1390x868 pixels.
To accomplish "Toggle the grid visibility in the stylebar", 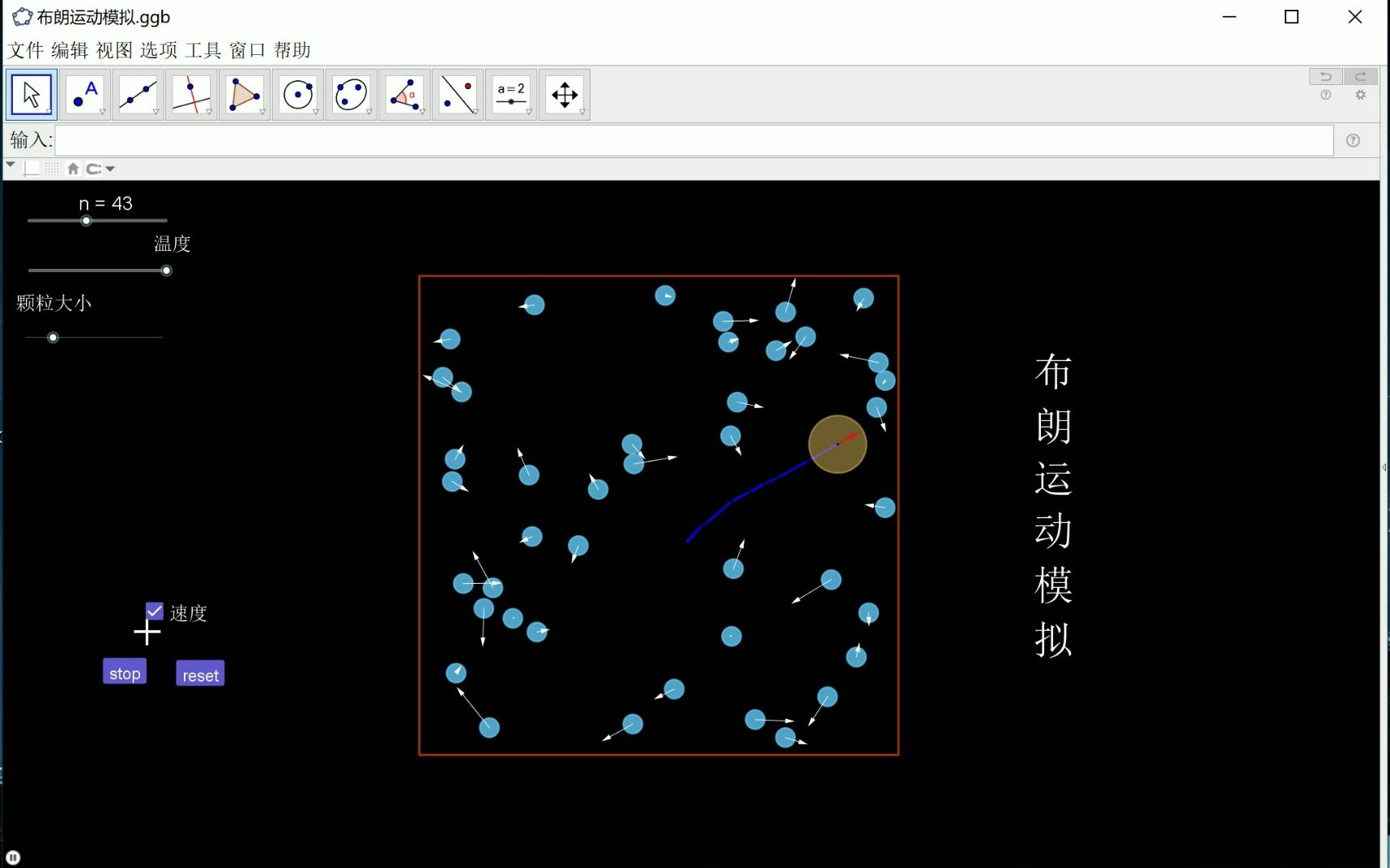I will (x=51, y=168).
